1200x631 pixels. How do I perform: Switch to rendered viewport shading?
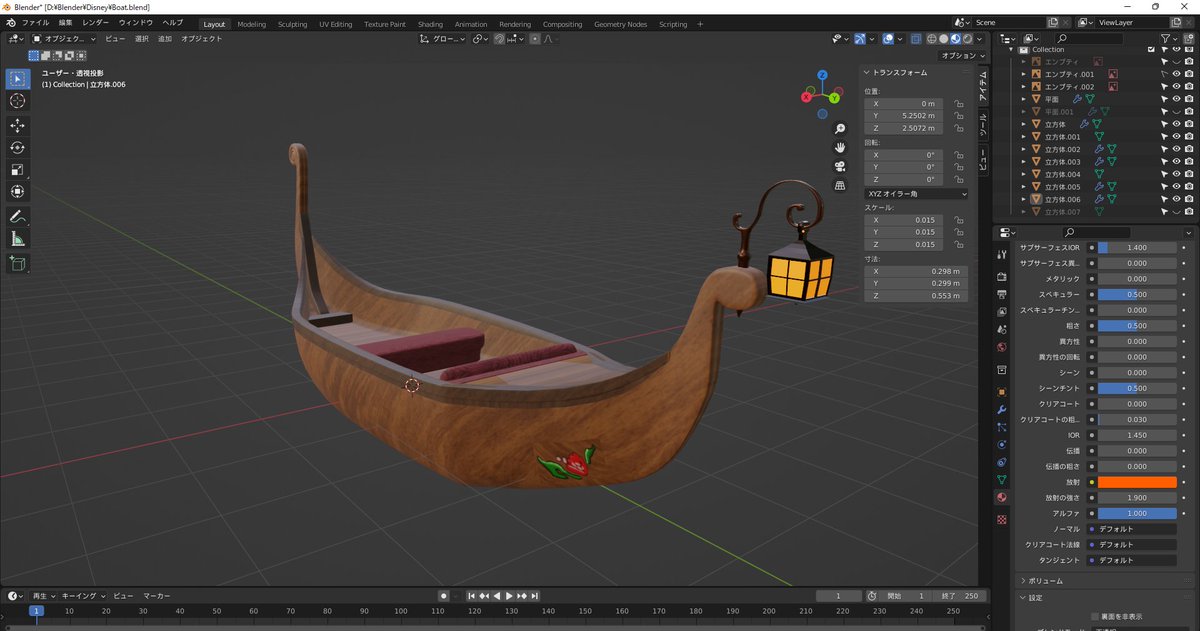pyautogui.click(x=967, y=39)
